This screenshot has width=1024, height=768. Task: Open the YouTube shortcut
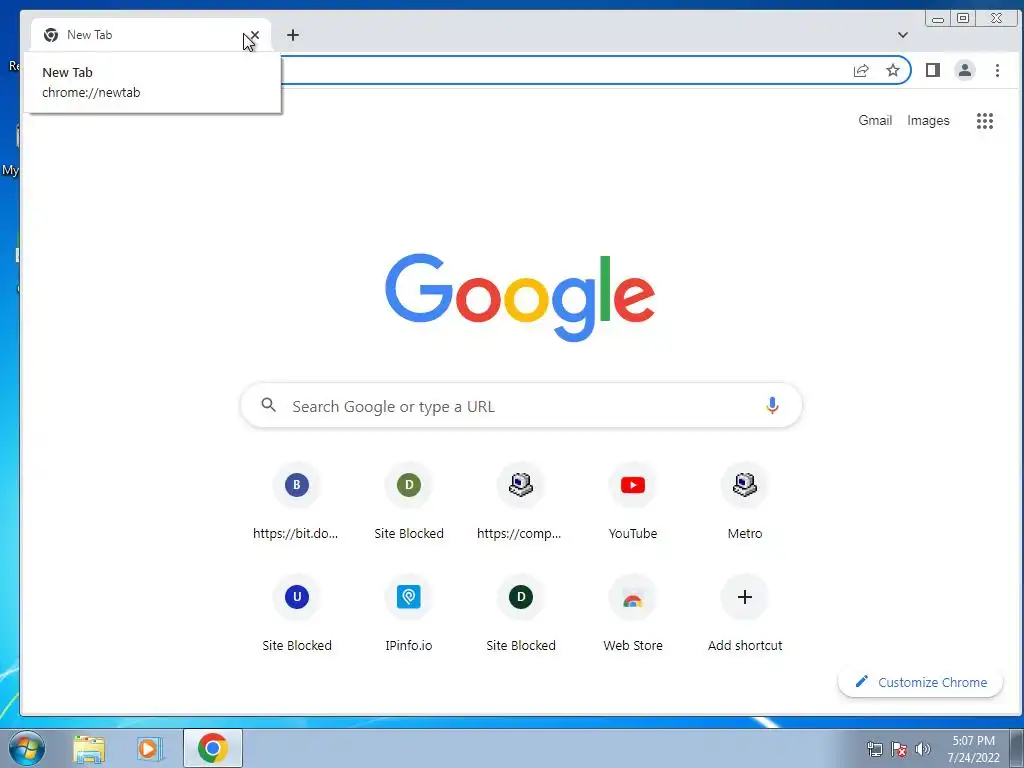633,503
